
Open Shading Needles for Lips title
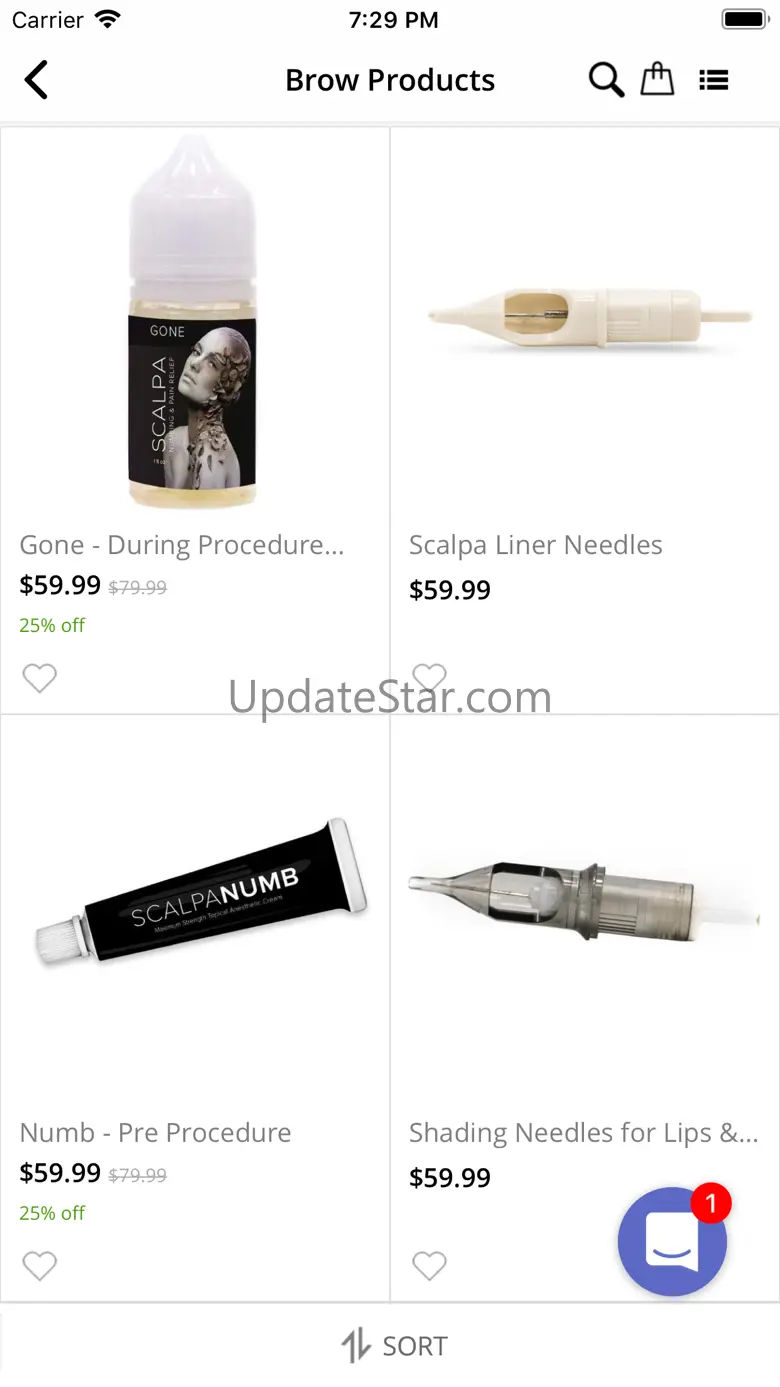tap(584, 1133)
